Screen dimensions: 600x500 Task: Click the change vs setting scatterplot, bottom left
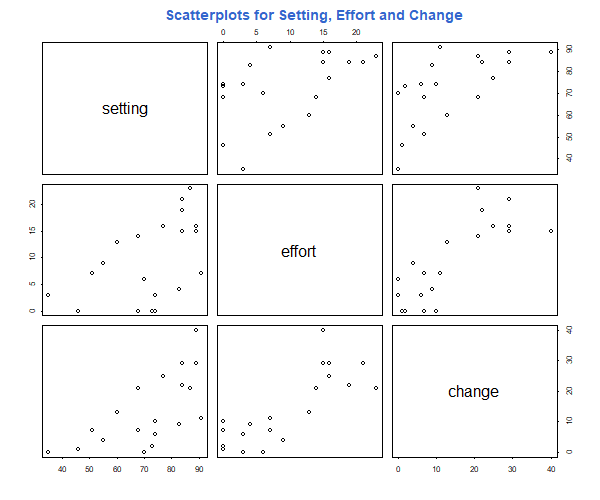click(125, 391)
